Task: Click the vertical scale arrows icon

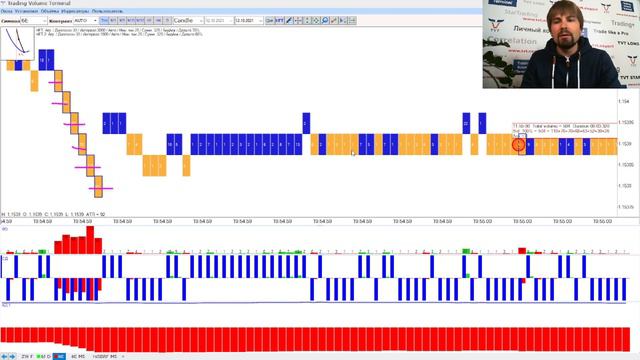Action: point(307,20)
